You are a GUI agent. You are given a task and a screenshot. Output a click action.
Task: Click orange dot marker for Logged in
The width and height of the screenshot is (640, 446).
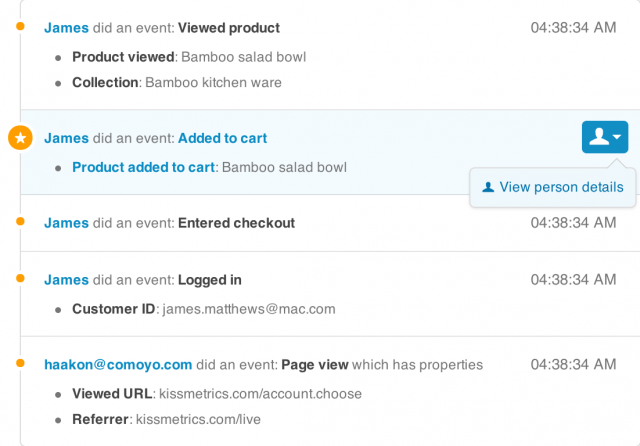click(20, 279)
